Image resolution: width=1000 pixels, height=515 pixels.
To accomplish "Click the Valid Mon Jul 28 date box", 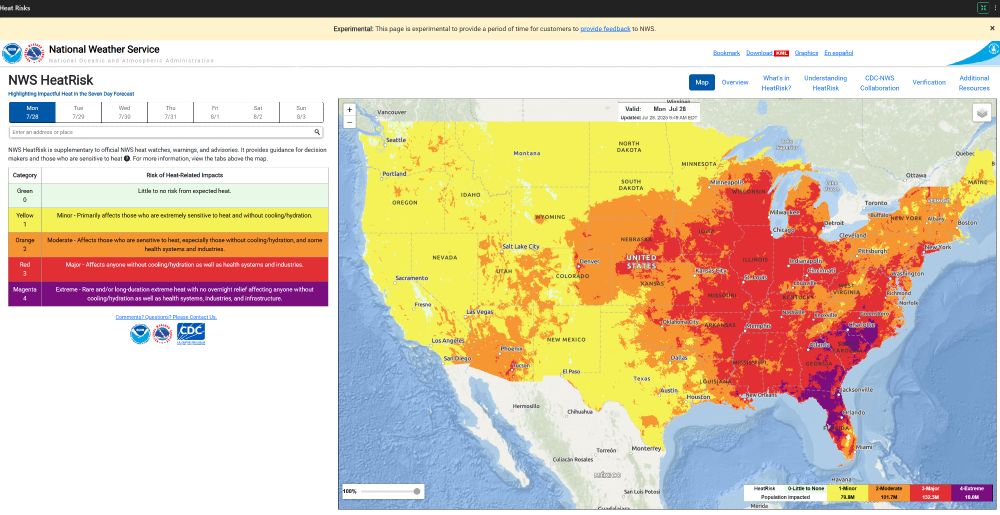I will [x=658, y=113].
